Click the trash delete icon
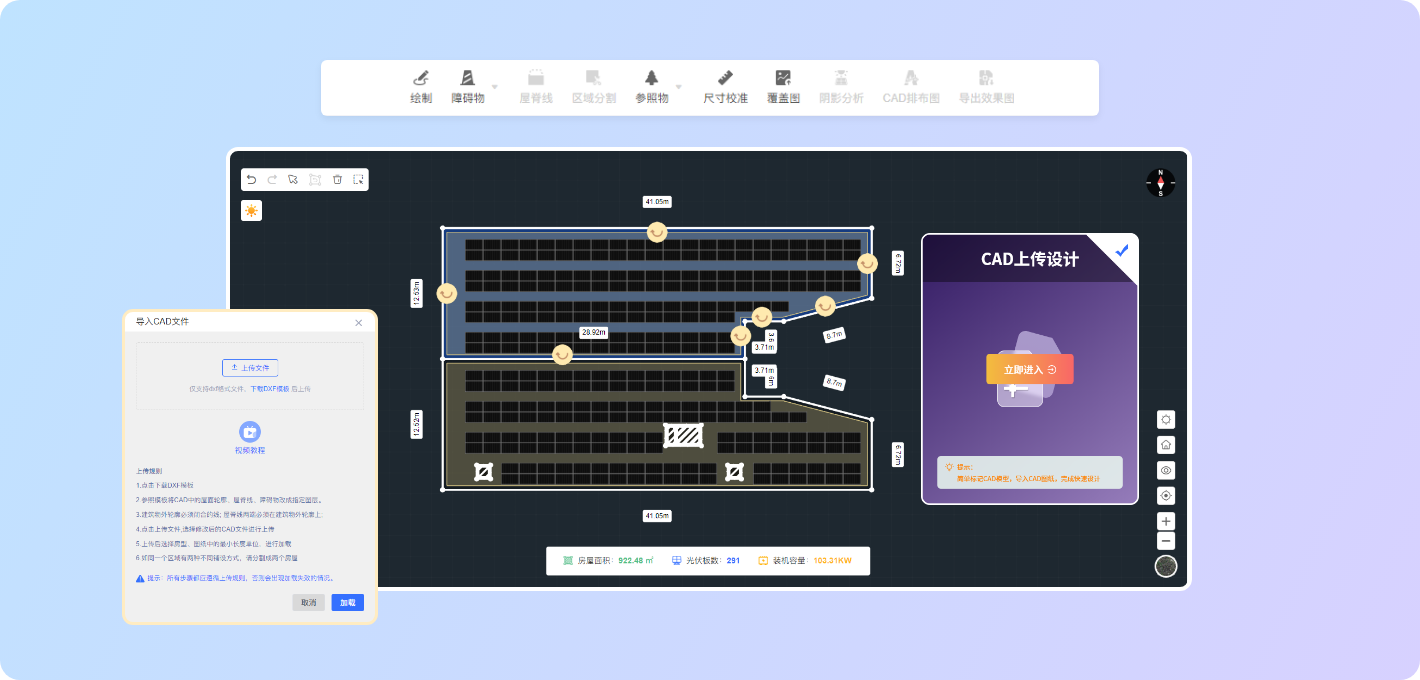Image resolution: width=1420 pixels, height=680 pixels. (x=337, y=180)
